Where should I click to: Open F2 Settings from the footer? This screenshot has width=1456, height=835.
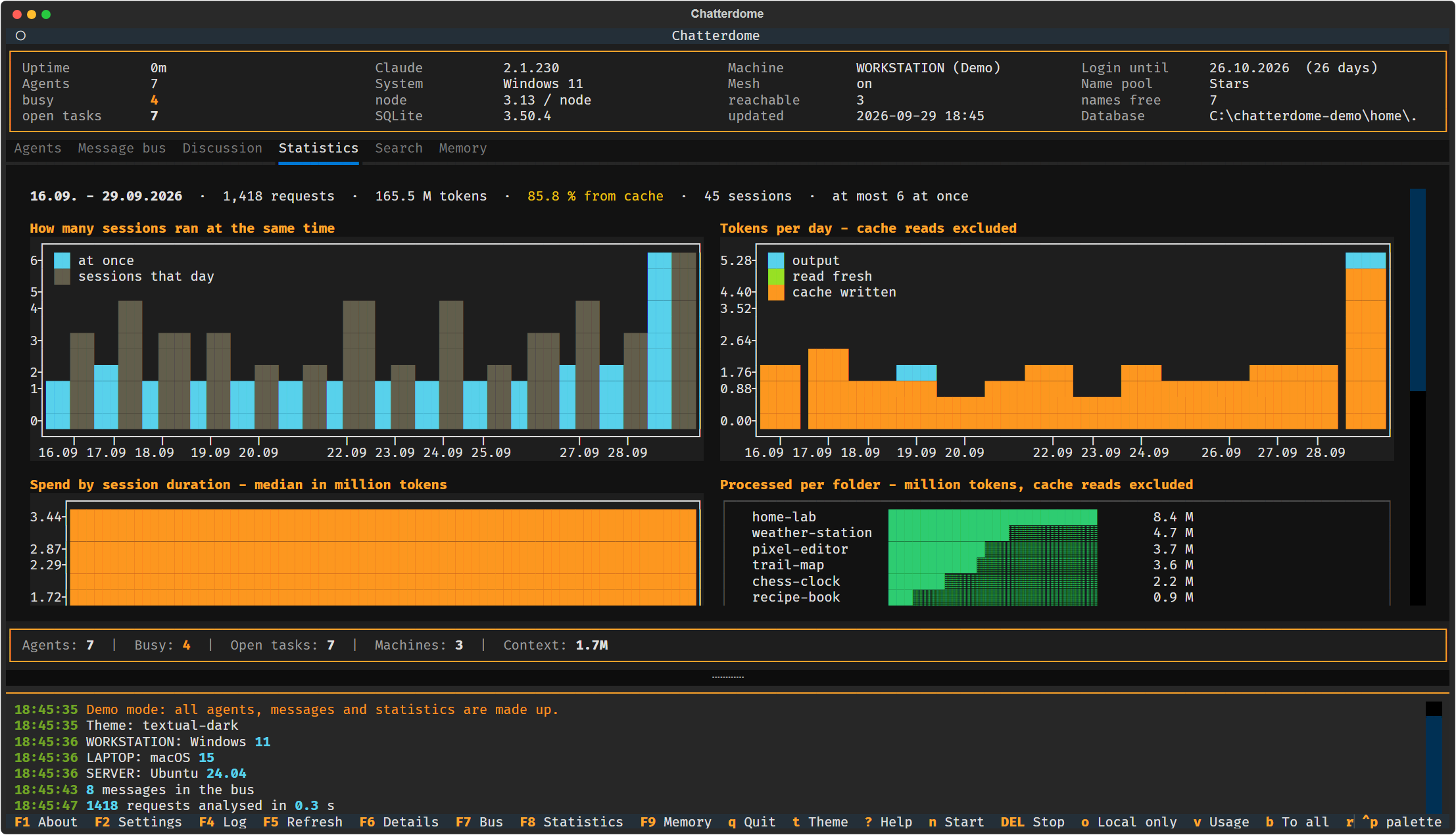tap(138, 822)
